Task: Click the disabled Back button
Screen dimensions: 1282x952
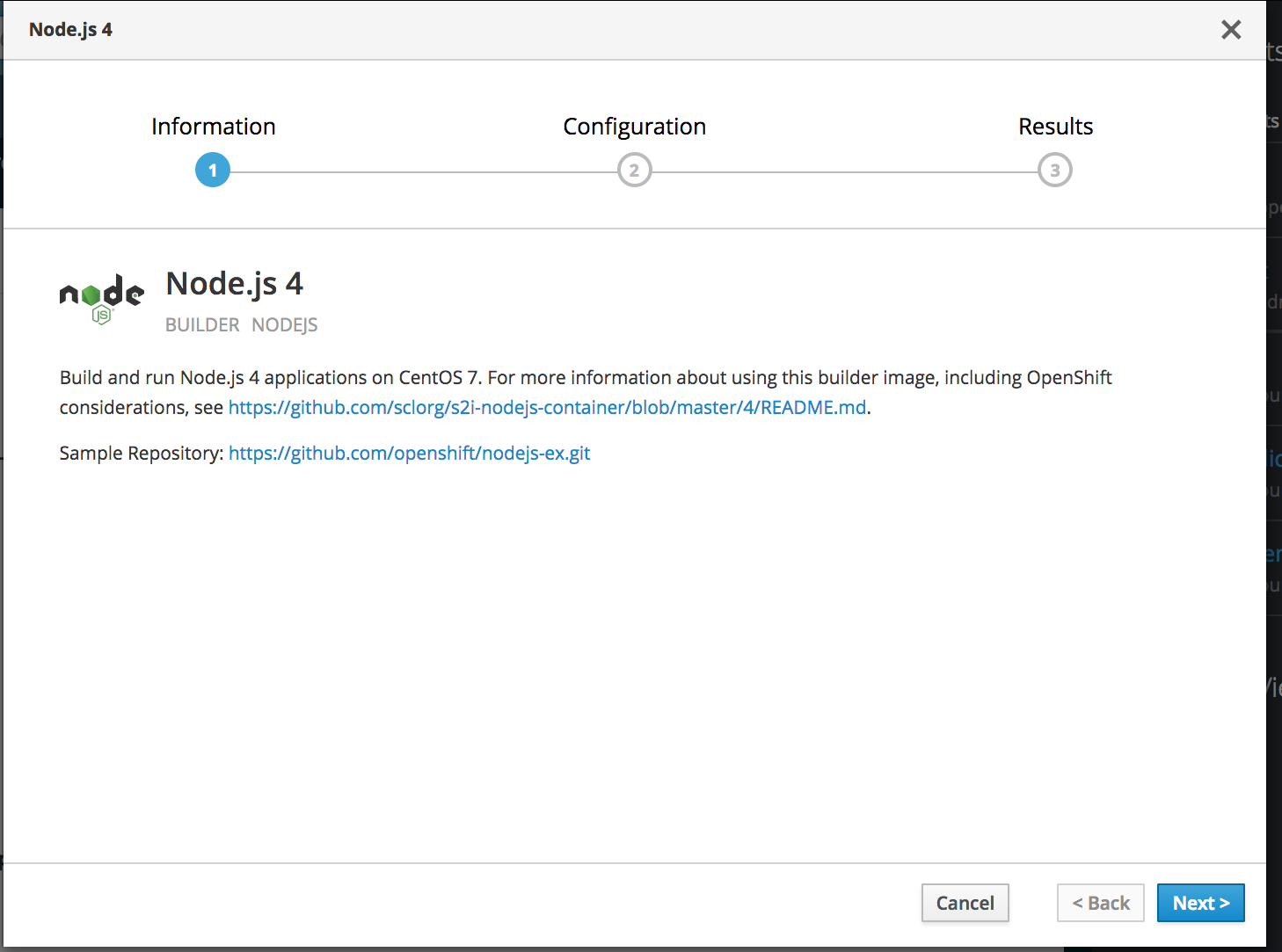Action: click(x=1101, y=903)
